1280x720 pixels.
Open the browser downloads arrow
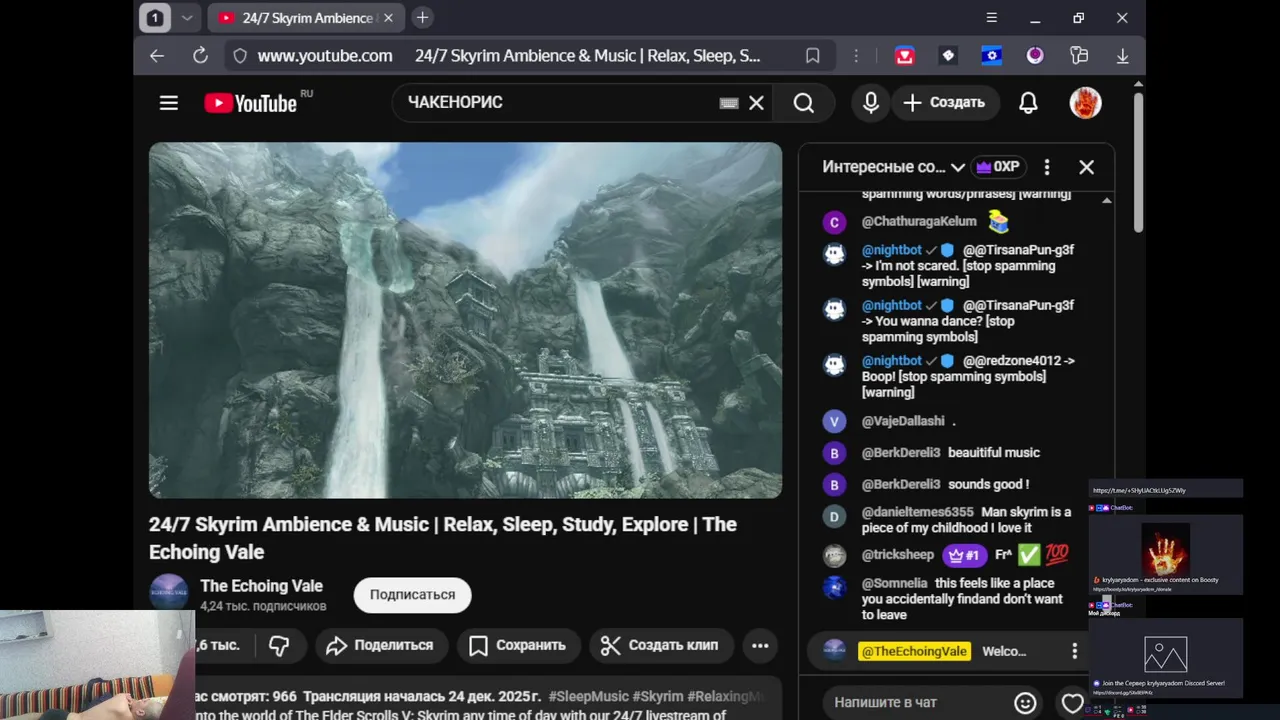1123,56
